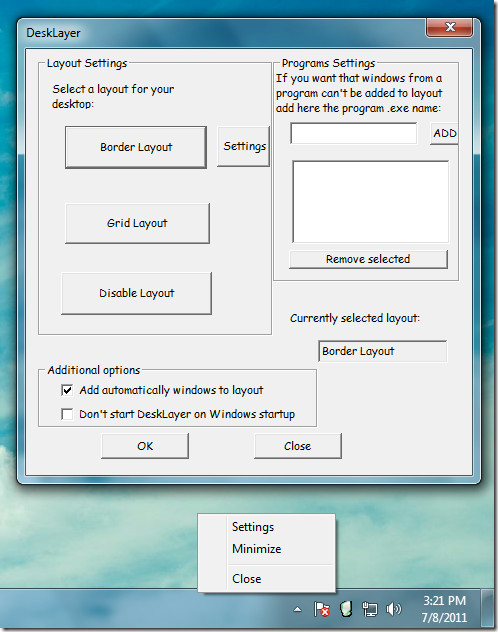Click inside the excluded programs list box
Image resolution: width=498 pixels, height=632 pixels.
pos(370,202)
